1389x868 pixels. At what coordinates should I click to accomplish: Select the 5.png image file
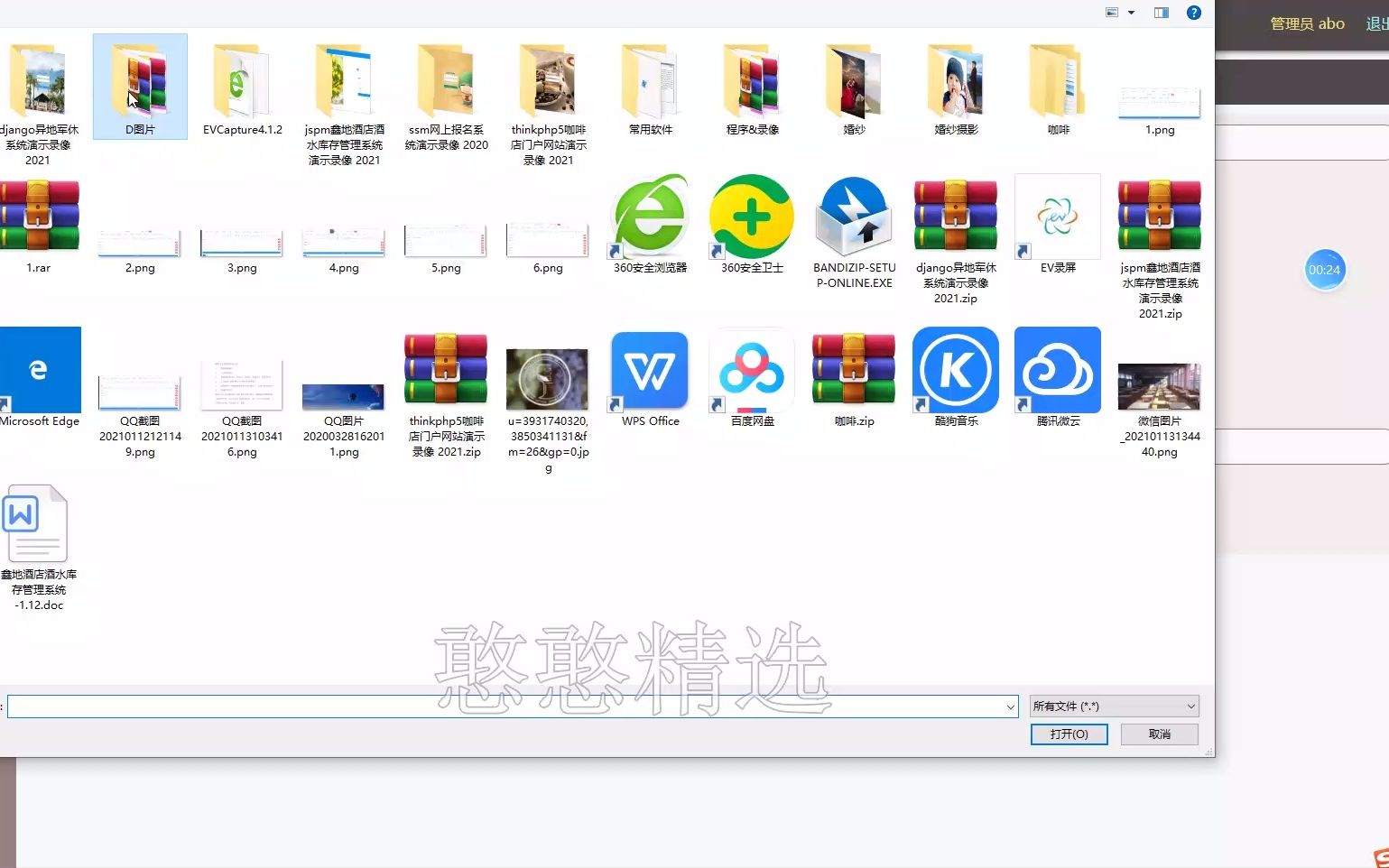click(446, 248)
